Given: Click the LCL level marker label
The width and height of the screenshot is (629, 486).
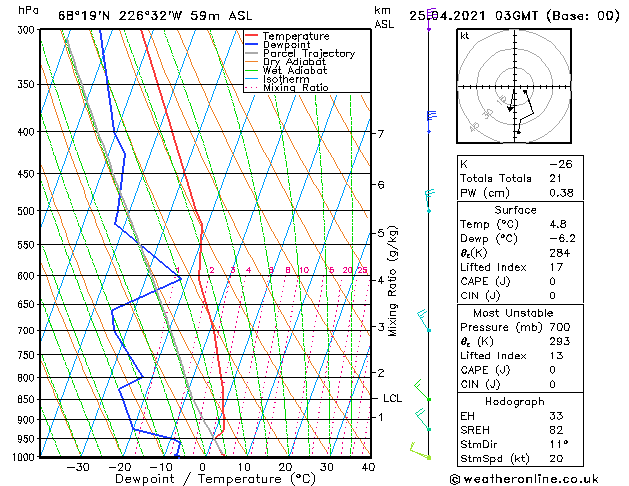Looking at the screenshot, I should (392, 399).
